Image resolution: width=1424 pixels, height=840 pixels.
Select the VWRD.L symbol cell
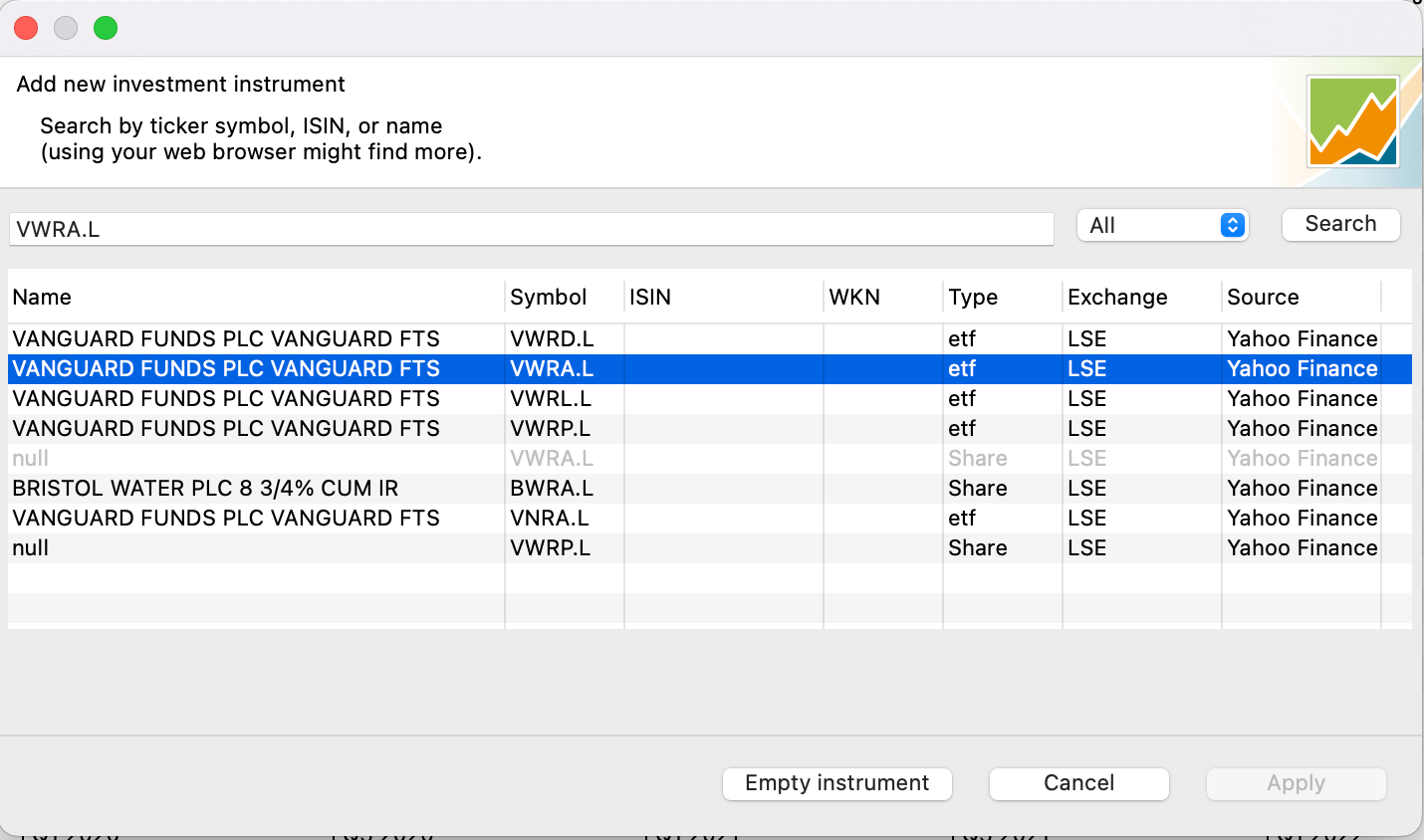coord(552,338)
